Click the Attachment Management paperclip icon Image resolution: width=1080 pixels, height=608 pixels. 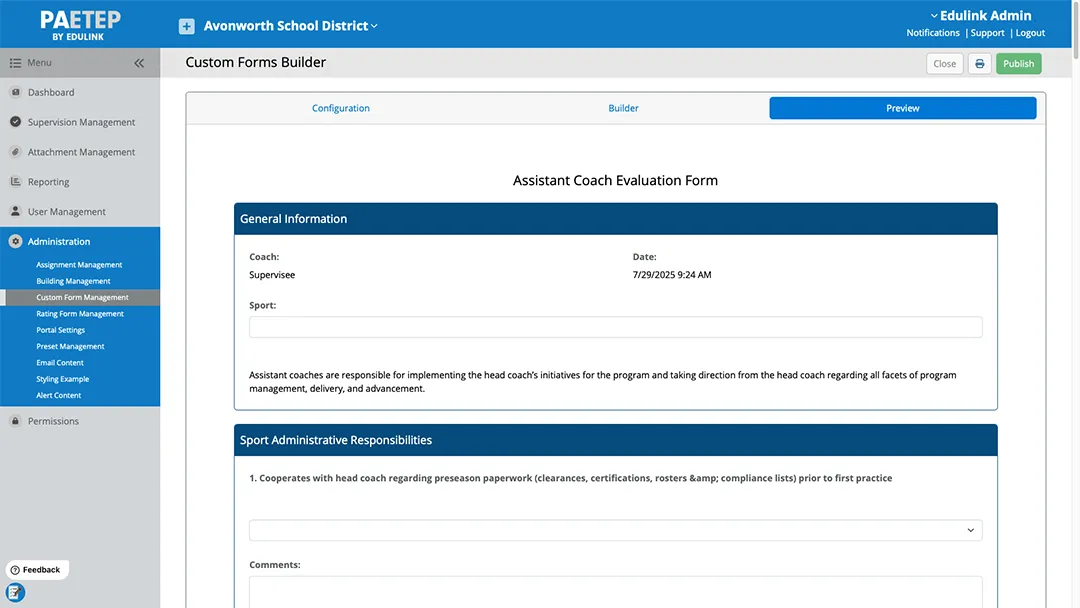[15, 152]
